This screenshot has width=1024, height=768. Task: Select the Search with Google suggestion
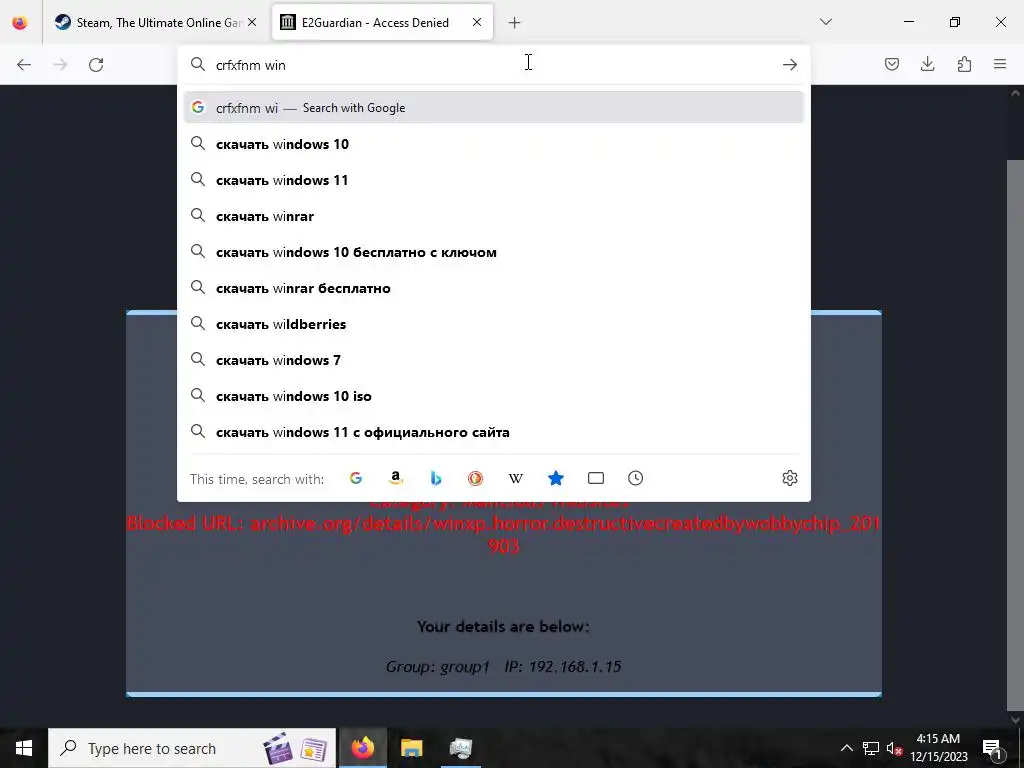494,108
